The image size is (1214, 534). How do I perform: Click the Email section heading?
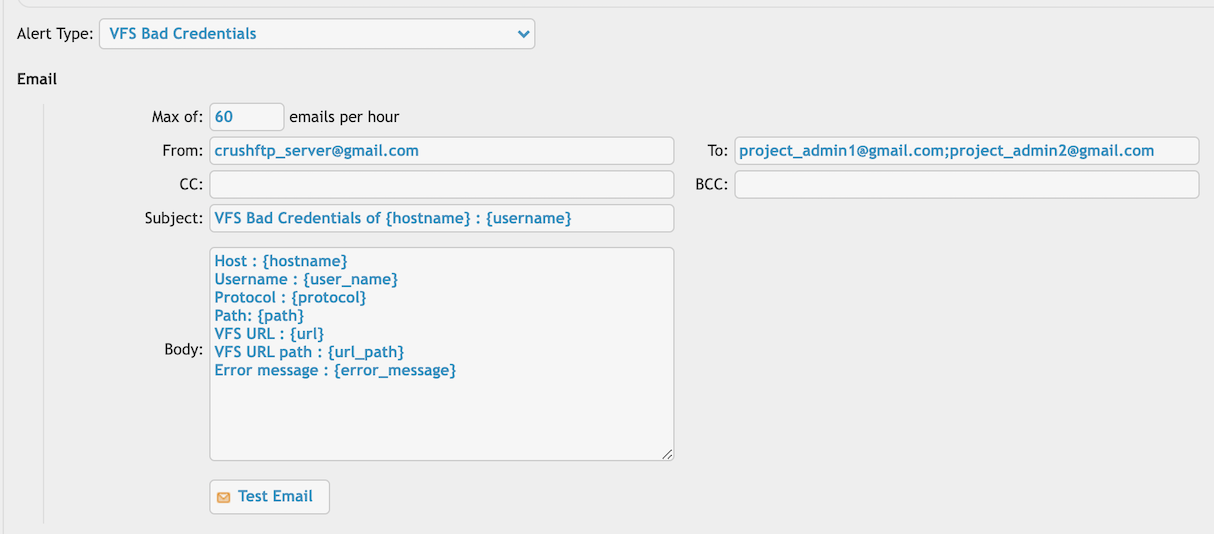point(37,79)
